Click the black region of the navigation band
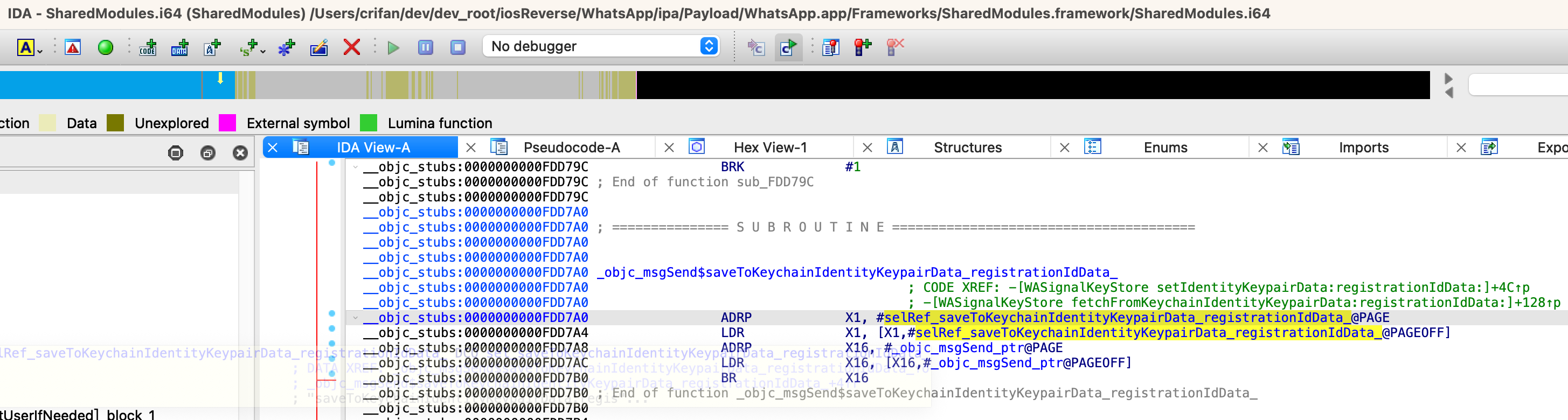 click(x=1033, y=85)
